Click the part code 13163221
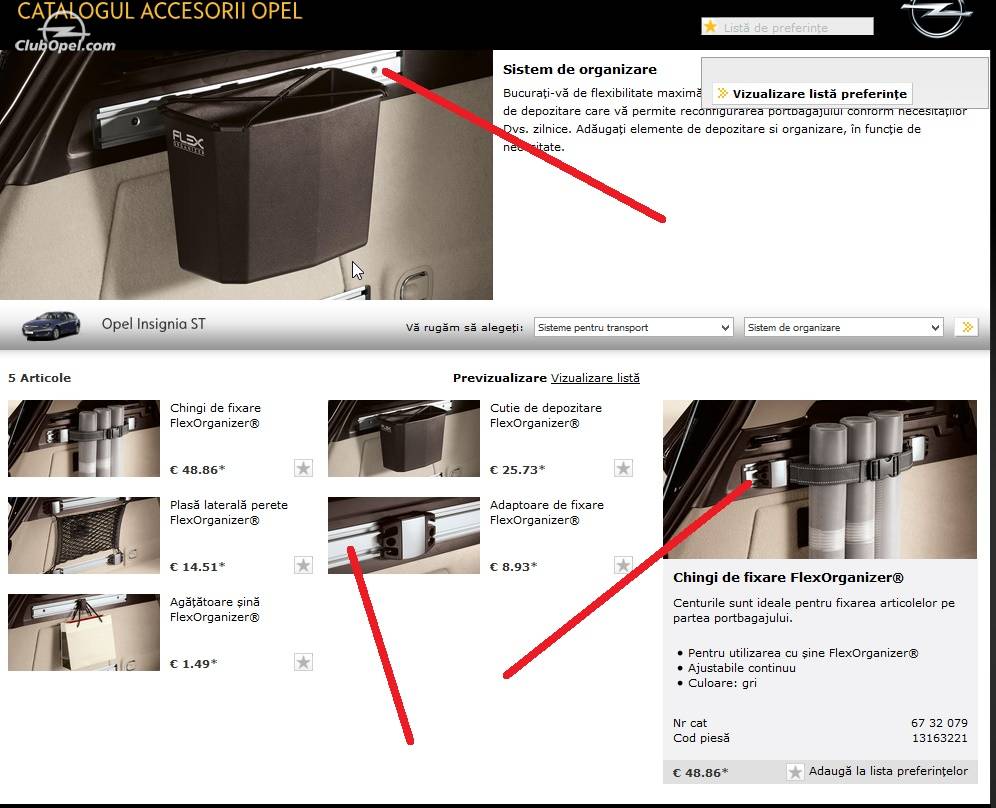This screenshot has width=996, height=808. (940, 738)
